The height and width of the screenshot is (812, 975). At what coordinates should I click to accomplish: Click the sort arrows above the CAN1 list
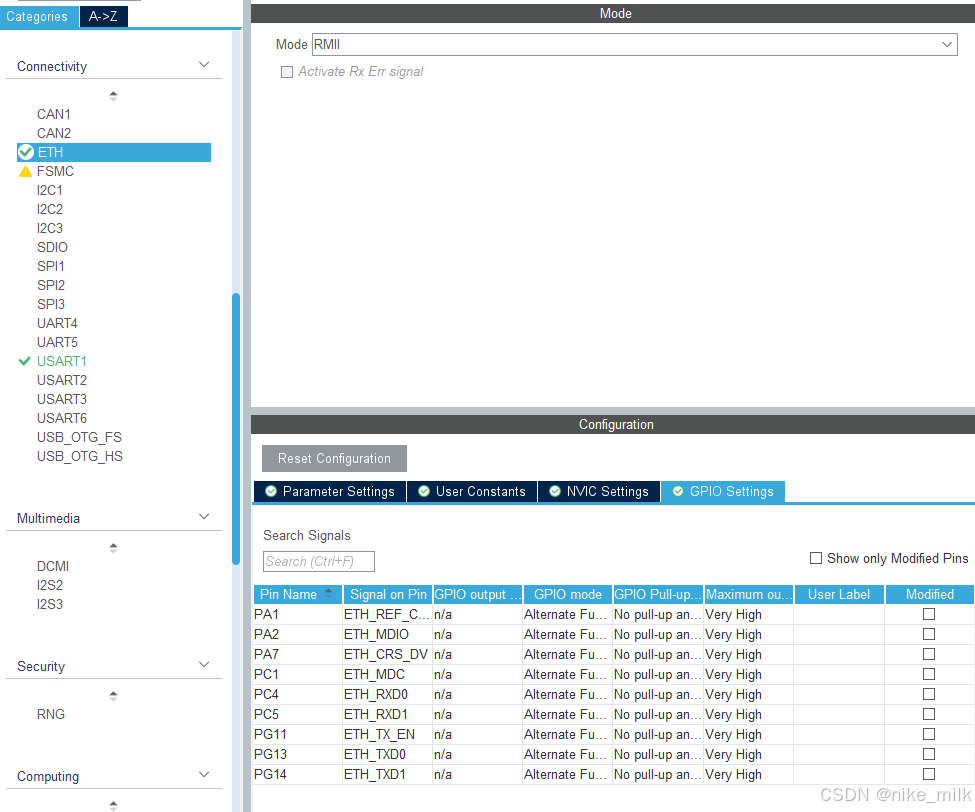point(113,95)
